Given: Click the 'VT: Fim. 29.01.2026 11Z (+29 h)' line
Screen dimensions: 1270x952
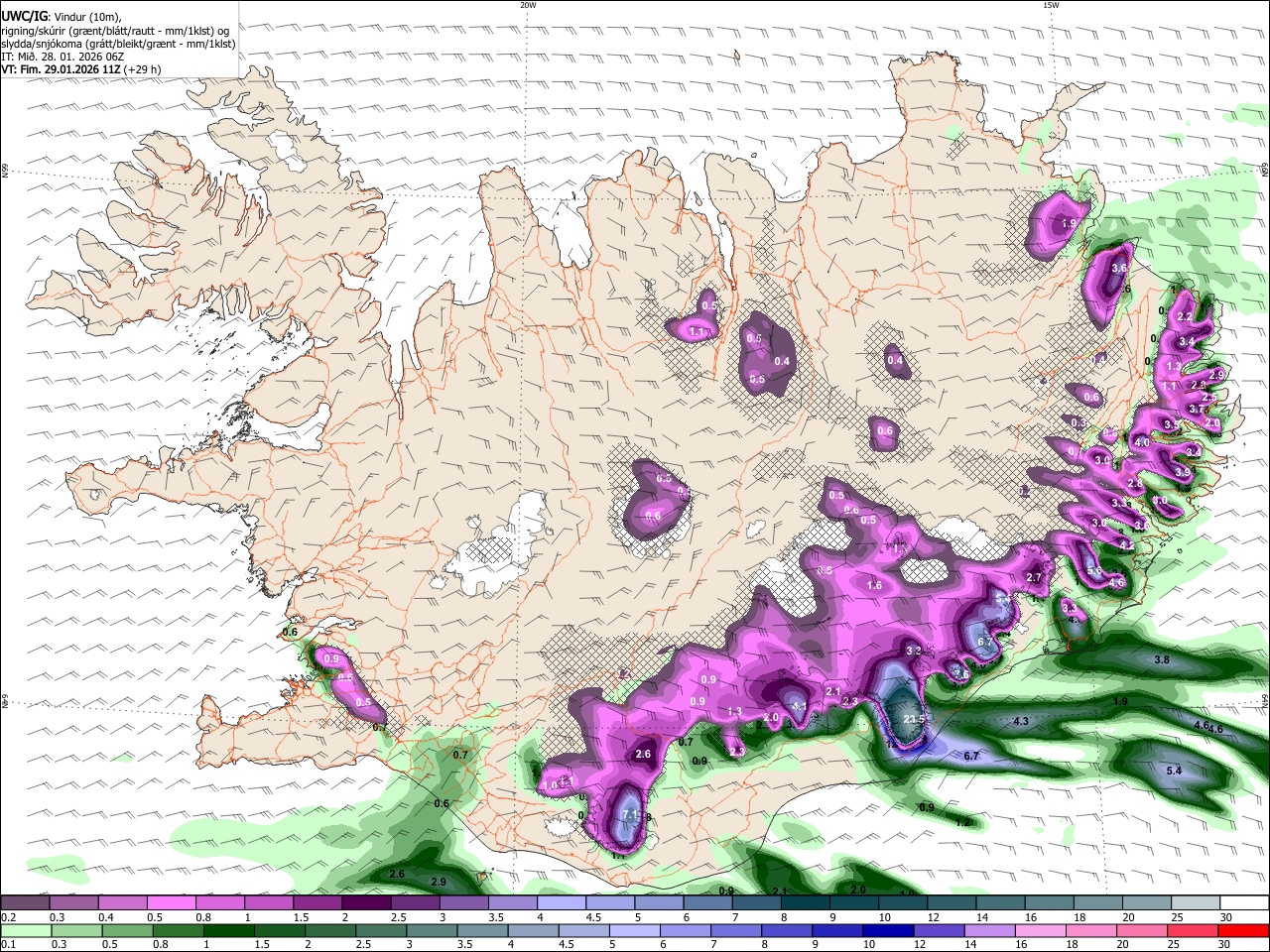Looking at the screenshot, I should point(80,69).
